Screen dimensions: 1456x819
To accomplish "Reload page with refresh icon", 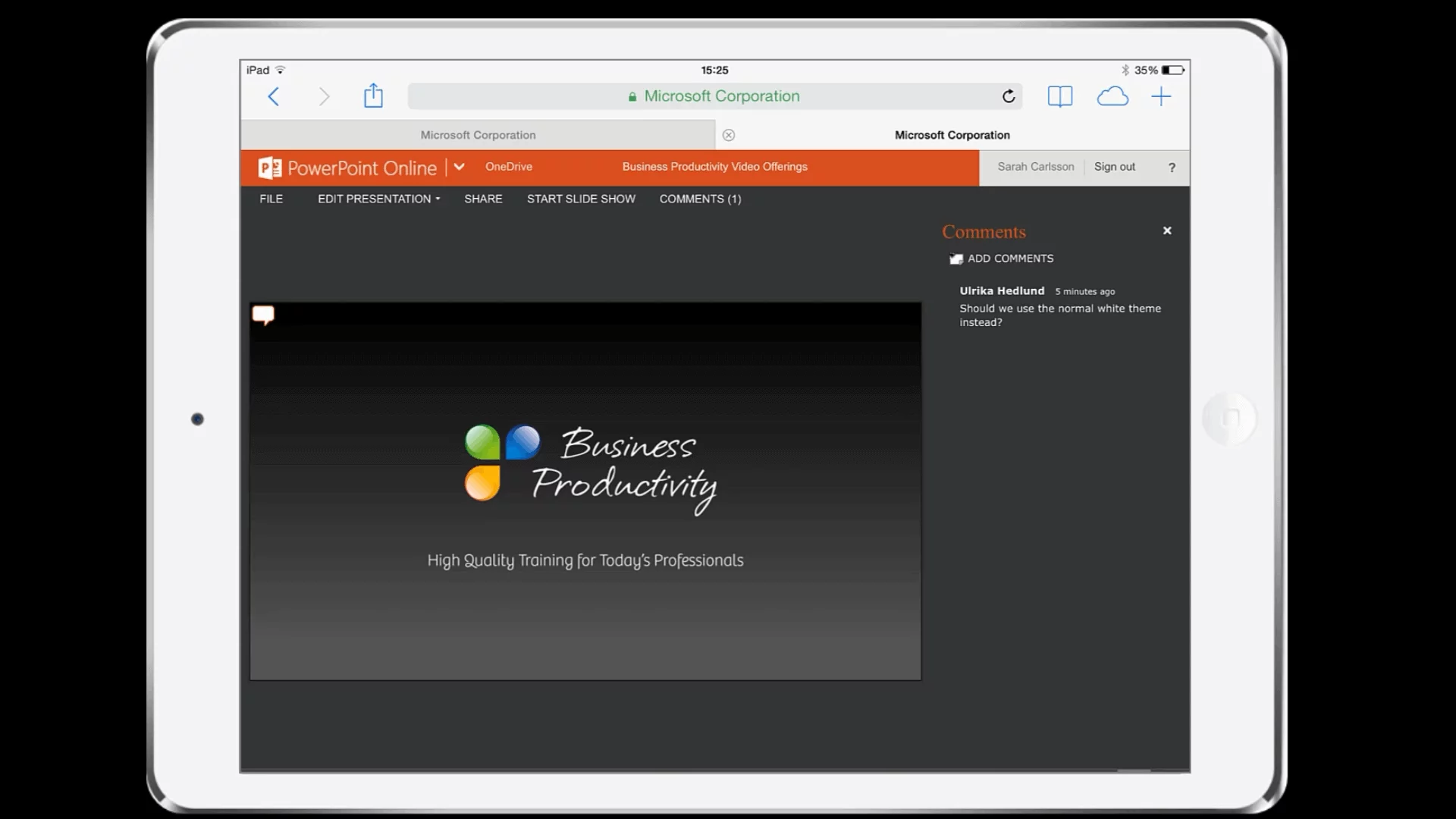I will (1009, 96).
